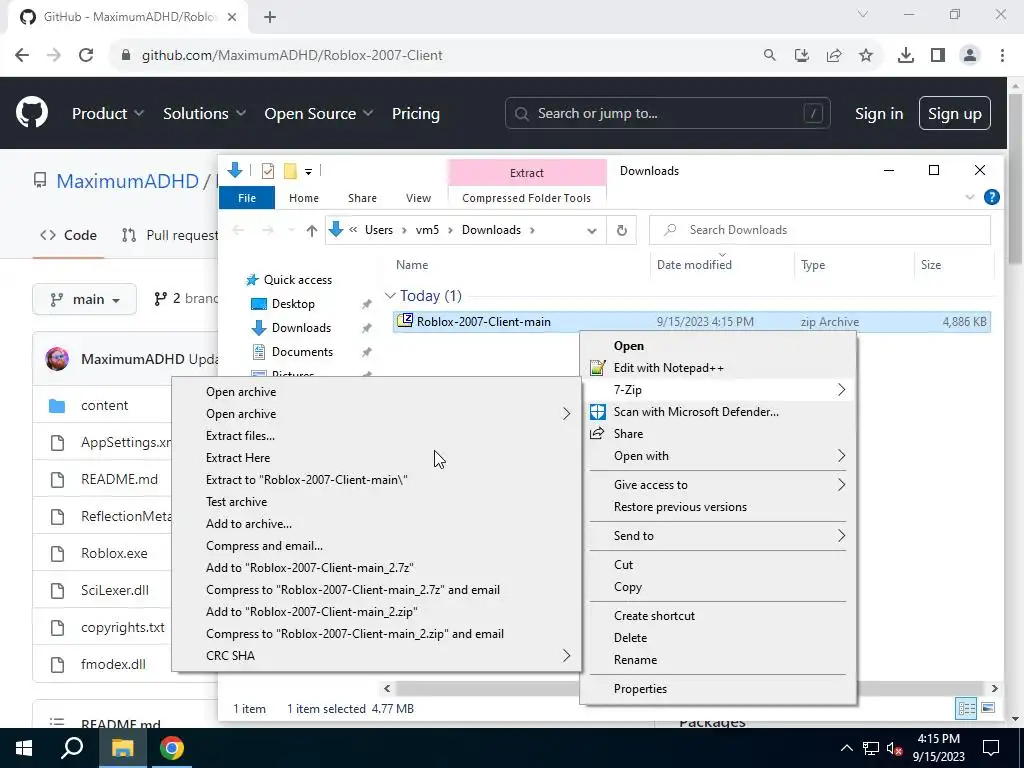
Task: Click Chrome back arrow button
Action: [22, 56]
